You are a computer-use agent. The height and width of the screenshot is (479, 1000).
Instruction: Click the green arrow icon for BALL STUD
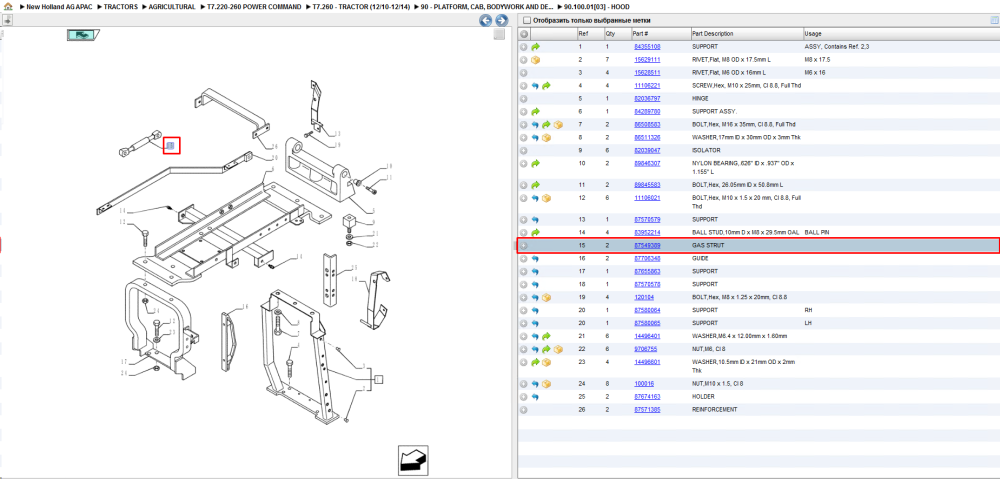tap(536, 232)
